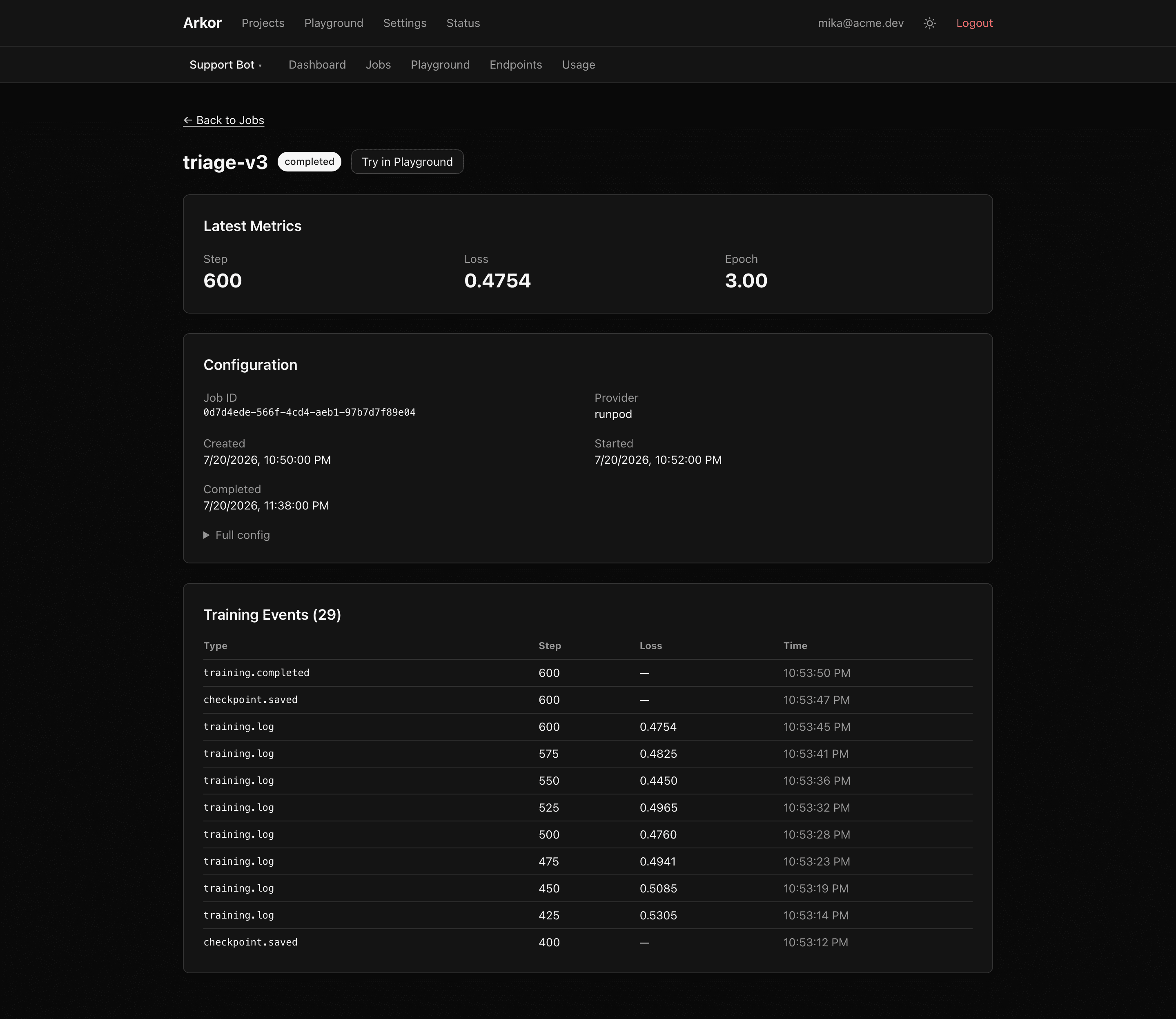Select the checkpoint.saved row at step 400
Image resolution: width=1176 pixels, height=1019 pixels.
[588, 942]
